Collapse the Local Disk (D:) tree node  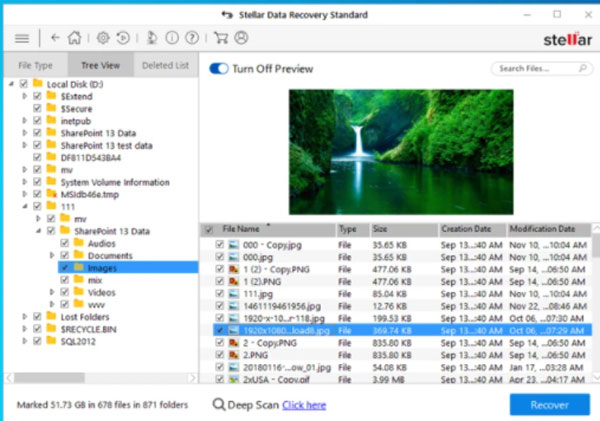pyautogui.click(x=11, y=83)
